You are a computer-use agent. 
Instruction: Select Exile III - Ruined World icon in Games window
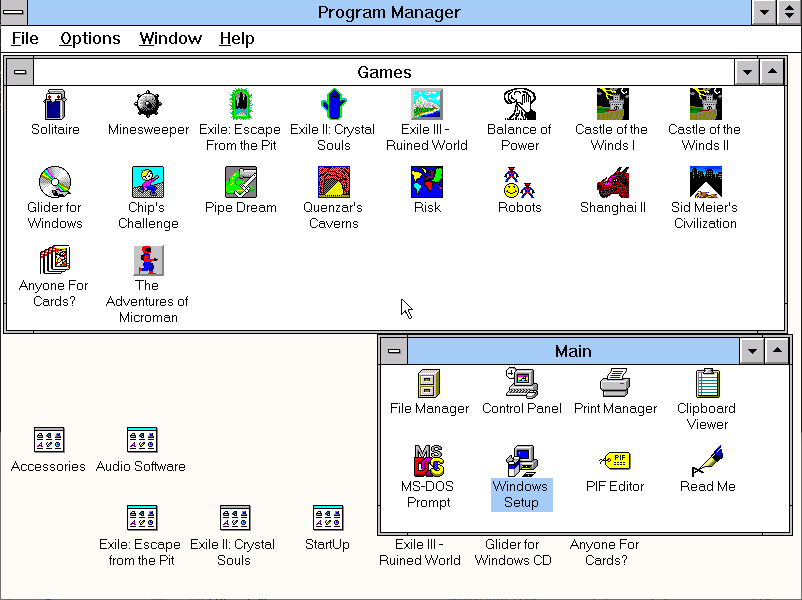coord(427,104)
